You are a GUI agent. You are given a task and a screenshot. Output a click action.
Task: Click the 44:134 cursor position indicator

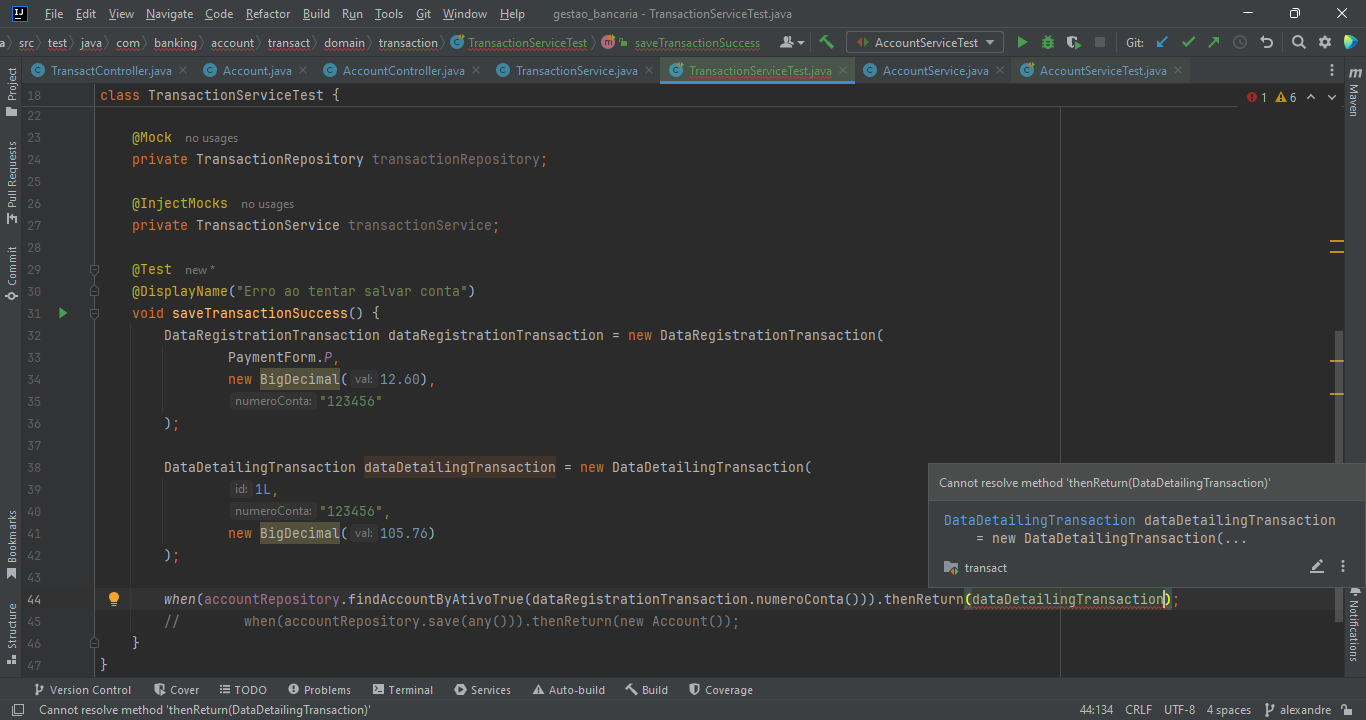click(1096, 710)
